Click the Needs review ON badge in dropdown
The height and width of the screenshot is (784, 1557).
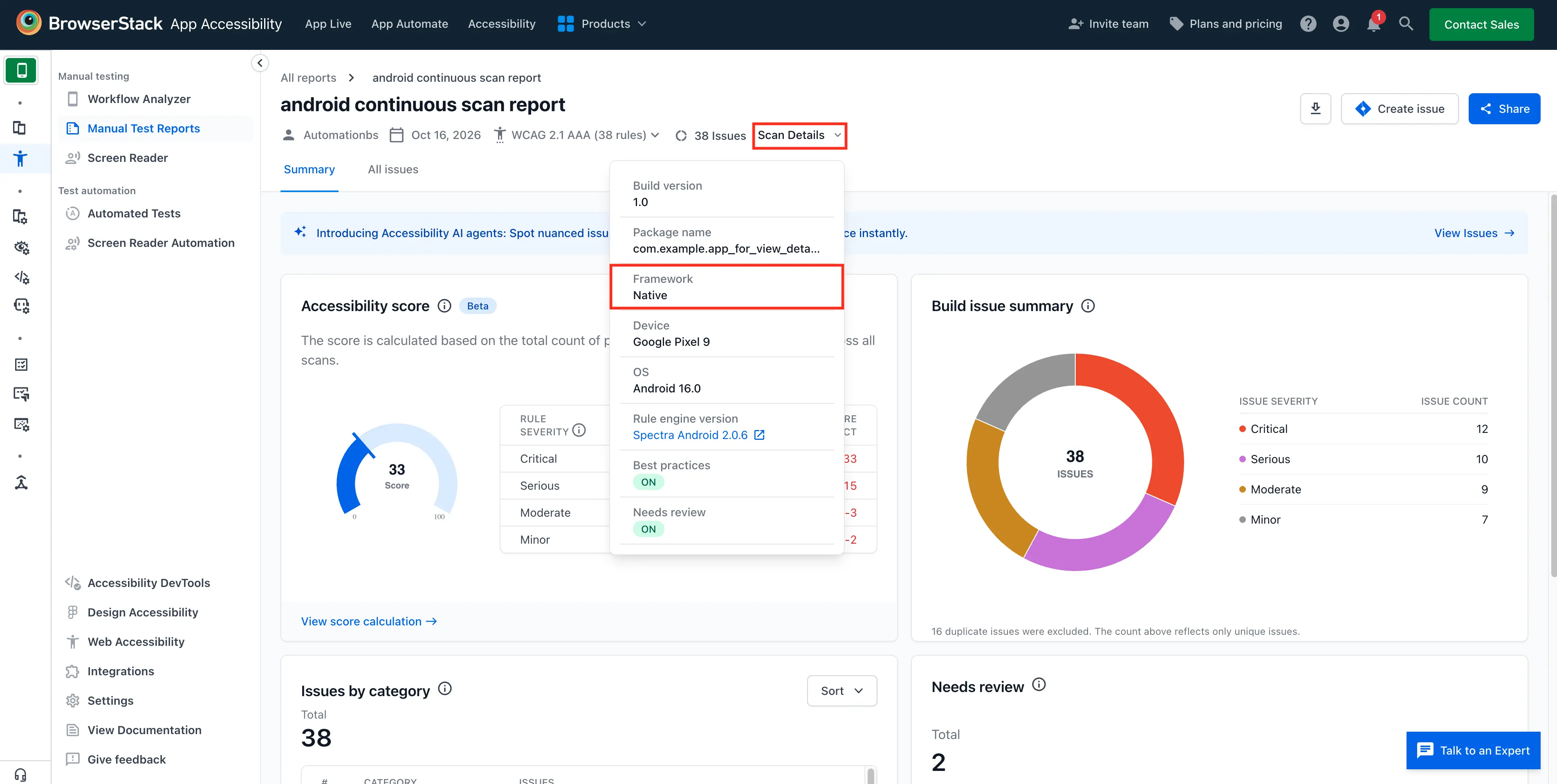(x=648, y=529)
